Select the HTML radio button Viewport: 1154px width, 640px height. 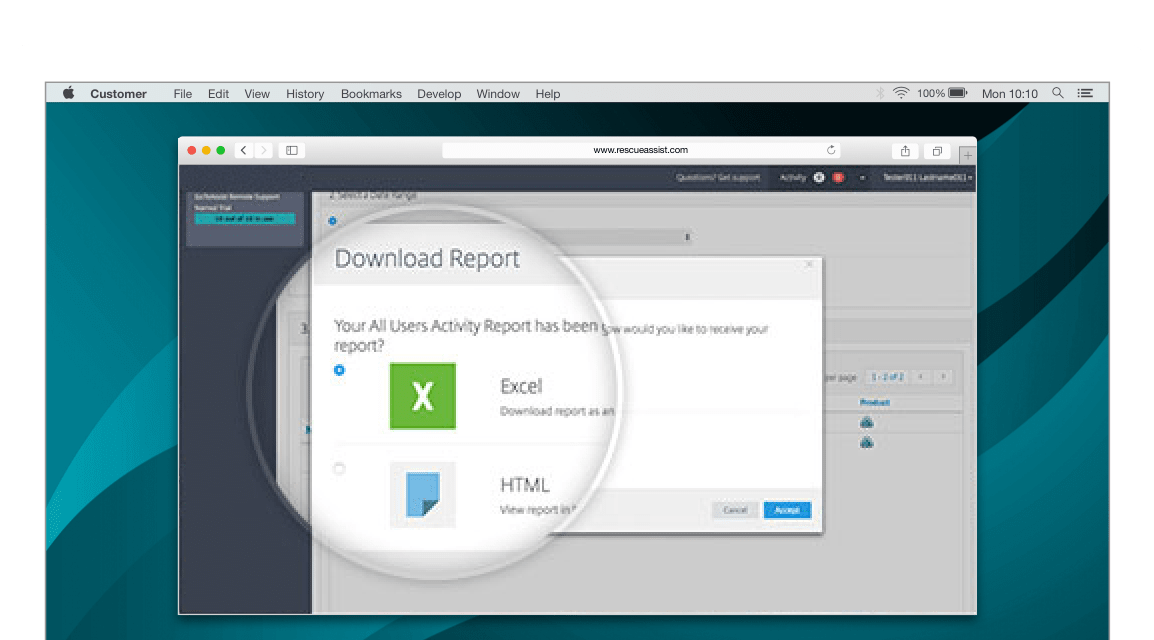[340, 469]
